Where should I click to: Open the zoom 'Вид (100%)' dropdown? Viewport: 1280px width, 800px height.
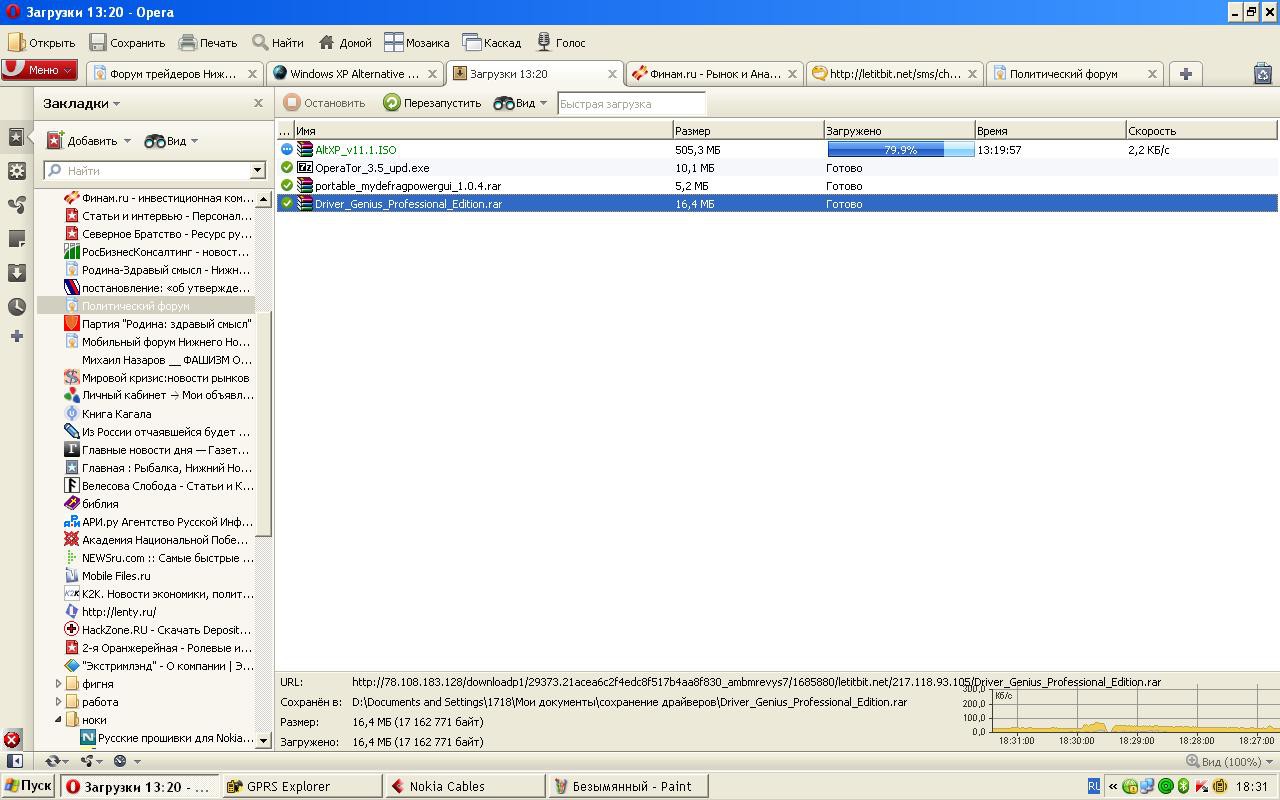1227,762
